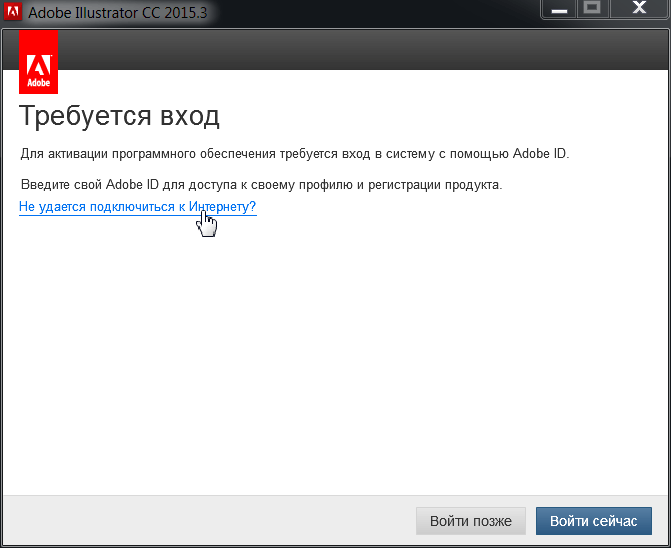Screen dimensions: 671x548
Task: Click the Illustrator icon in title bar
Action: (12, 11)
